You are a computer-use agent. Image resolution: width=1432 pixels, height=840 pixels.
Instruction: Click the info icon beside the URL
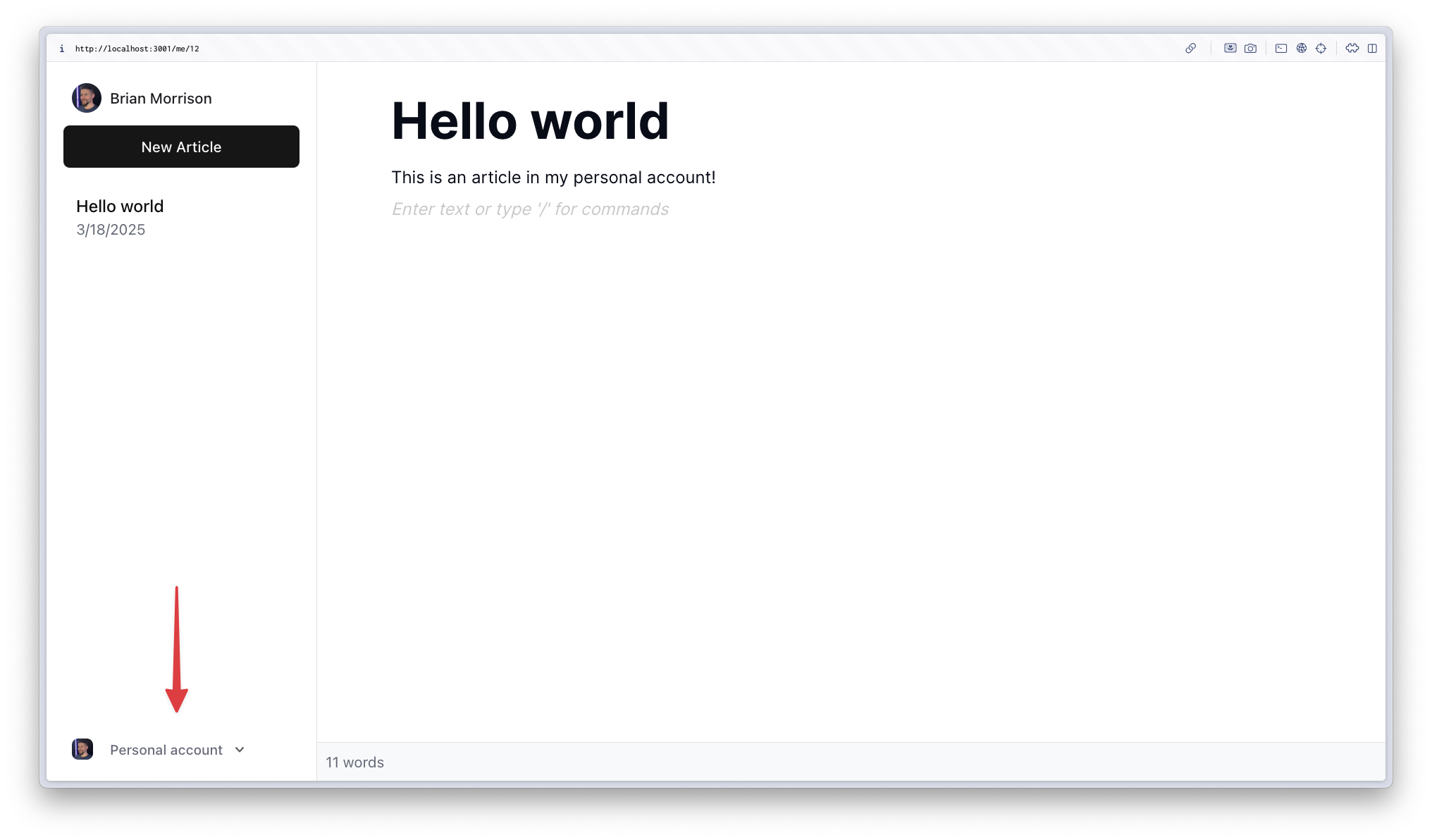[62, 49]
